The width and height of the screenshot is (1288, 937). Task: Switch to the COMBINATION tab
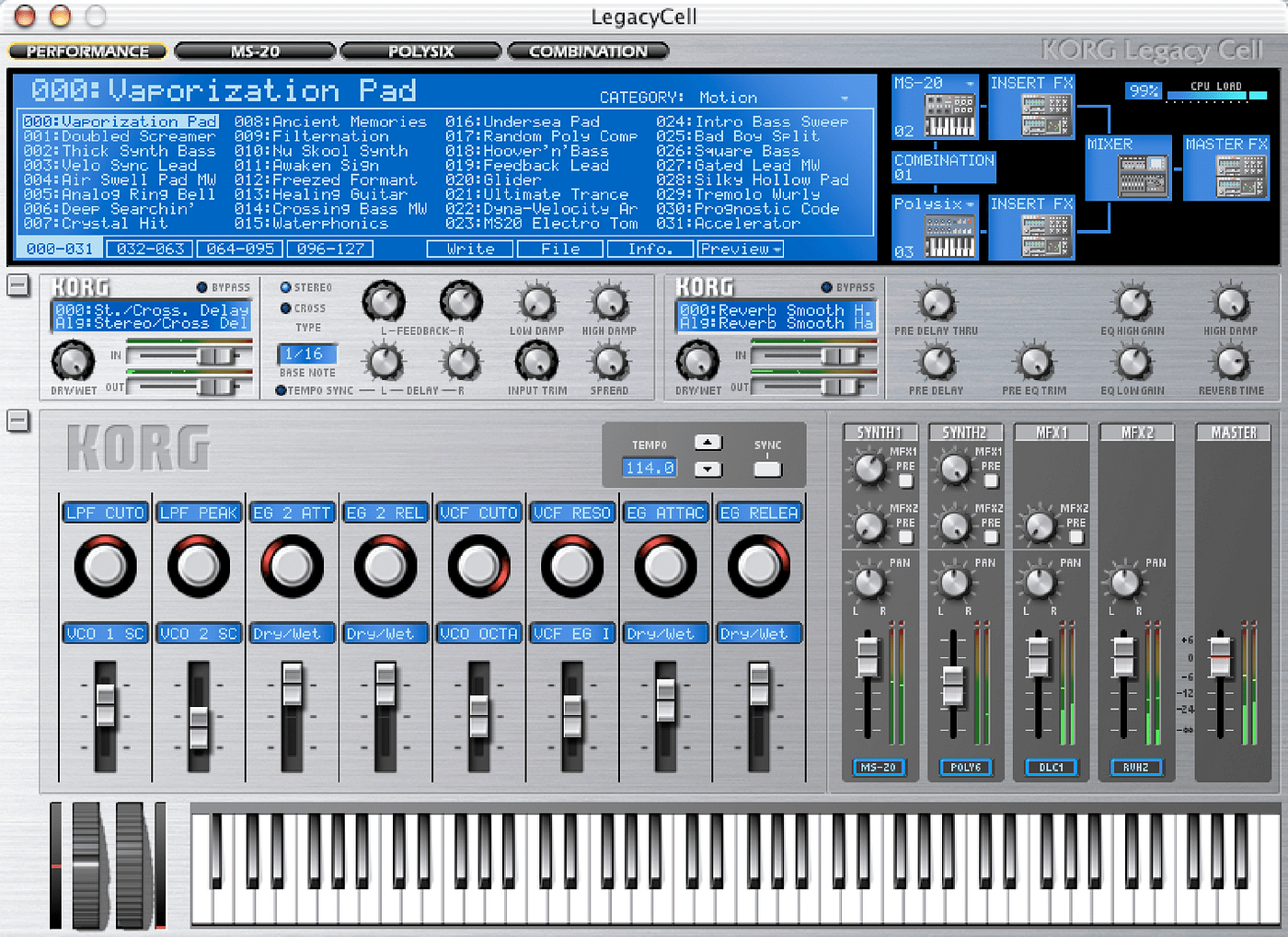[x=588, y=52]
